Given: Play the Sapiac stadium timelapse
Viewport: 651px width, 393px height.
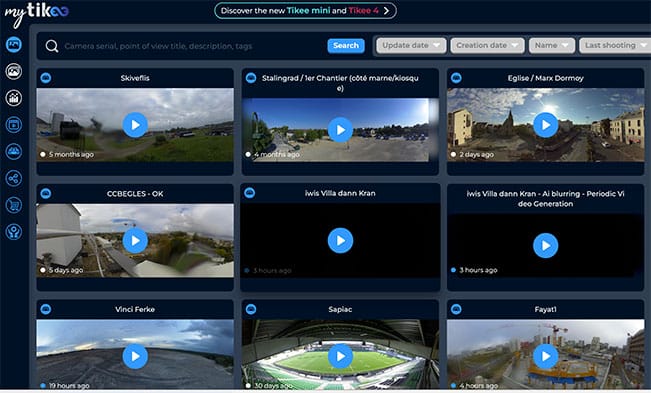Looking at the screenshot, I should [340, 356].
